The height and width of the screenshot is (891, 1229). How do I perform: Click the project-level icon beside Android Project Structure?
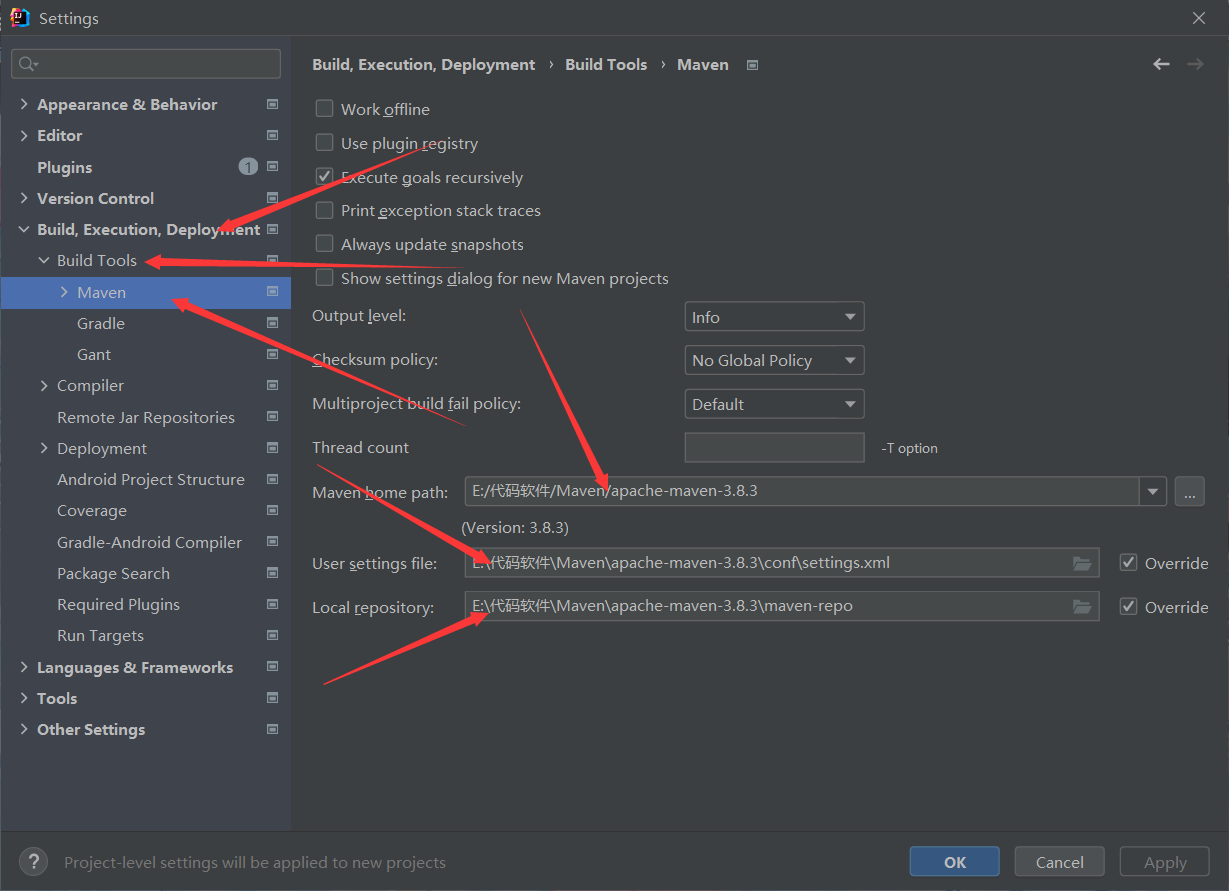[x=272, y=479]
